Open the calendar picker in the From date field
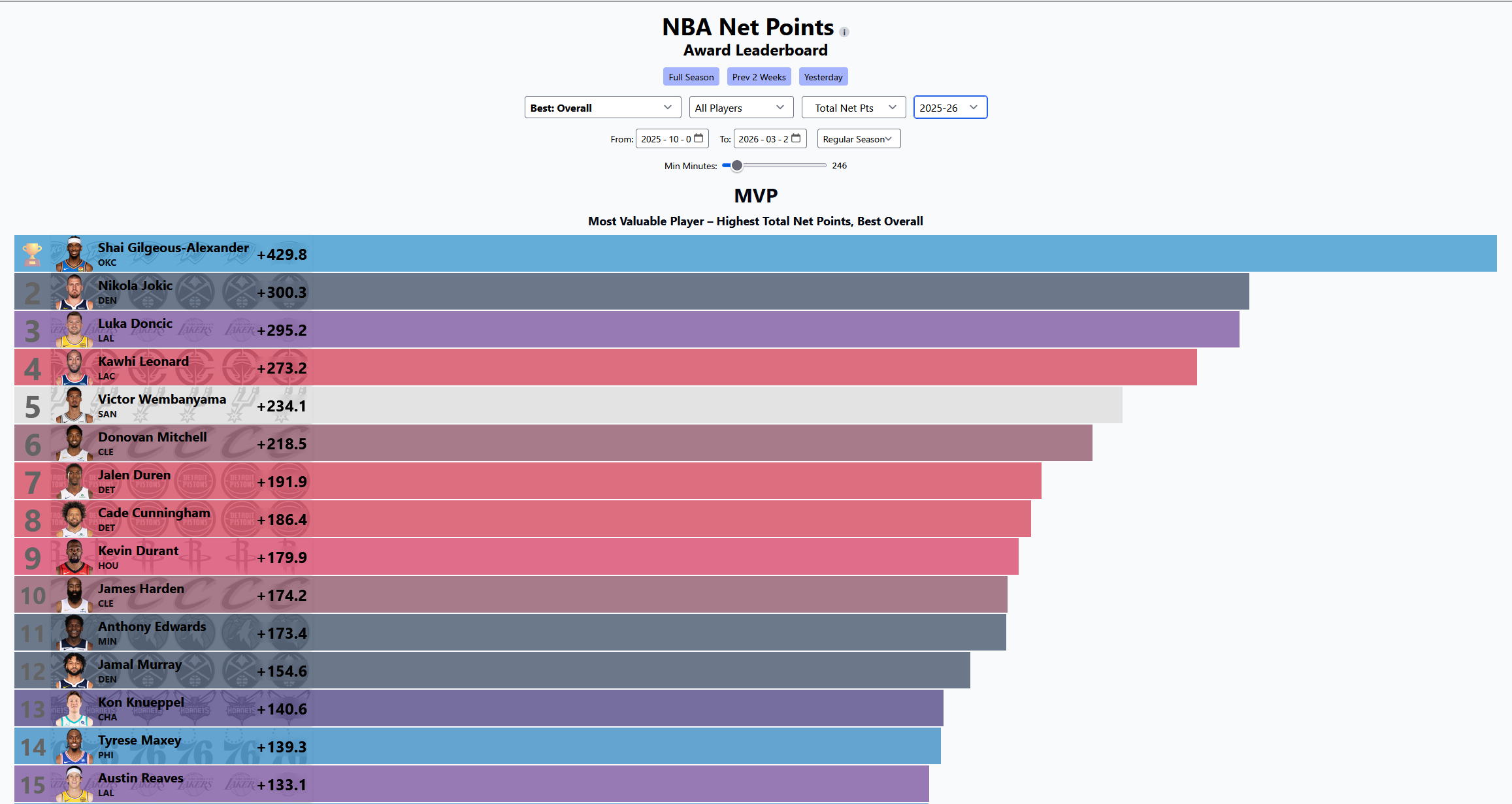Viewport: 1512px width, 804px height. tap(698, 138)
